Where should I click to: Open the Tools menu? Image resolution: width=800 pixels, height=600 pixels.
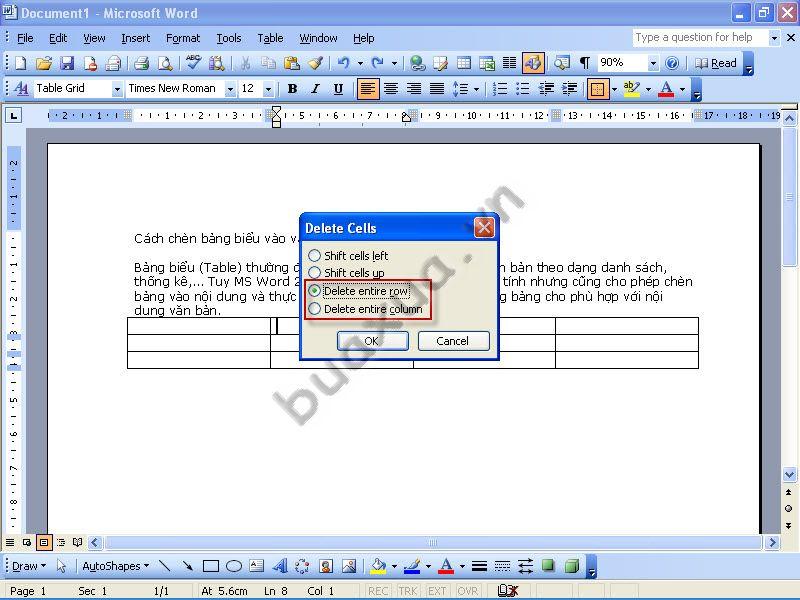(229, 38)
